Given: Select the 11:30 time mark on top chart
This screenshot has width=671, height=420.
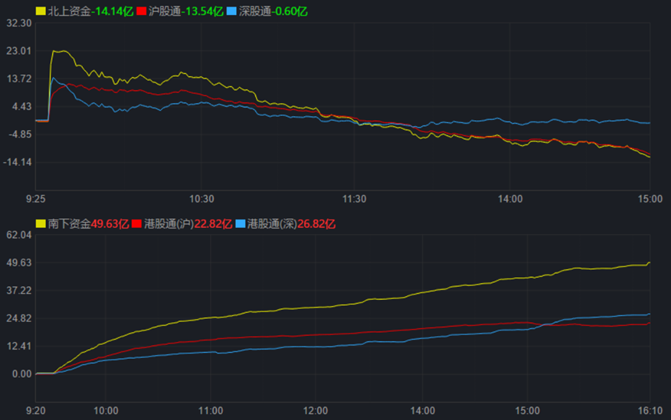Looking at the screenshot, I should [355, 199].
